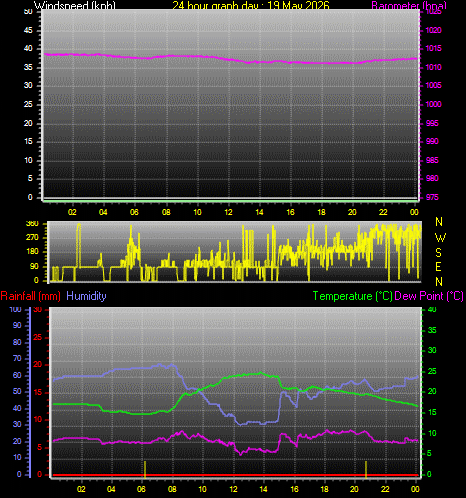Image resolution: width=466 pixels, height=498 pixels.
Task: Click the '24 hour graph day : 19 May 2026' heading
Action: pyautogui.click(x=251, y=5)
